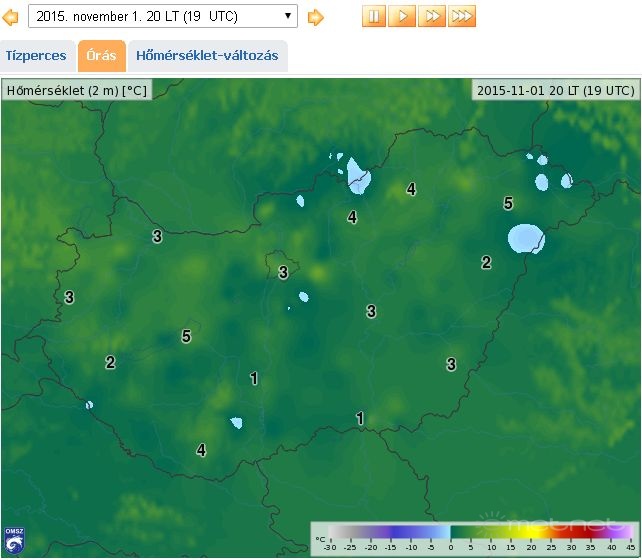Select the Órás tab
The height and width of the screenshot is (560, 642).
(101, 56)
